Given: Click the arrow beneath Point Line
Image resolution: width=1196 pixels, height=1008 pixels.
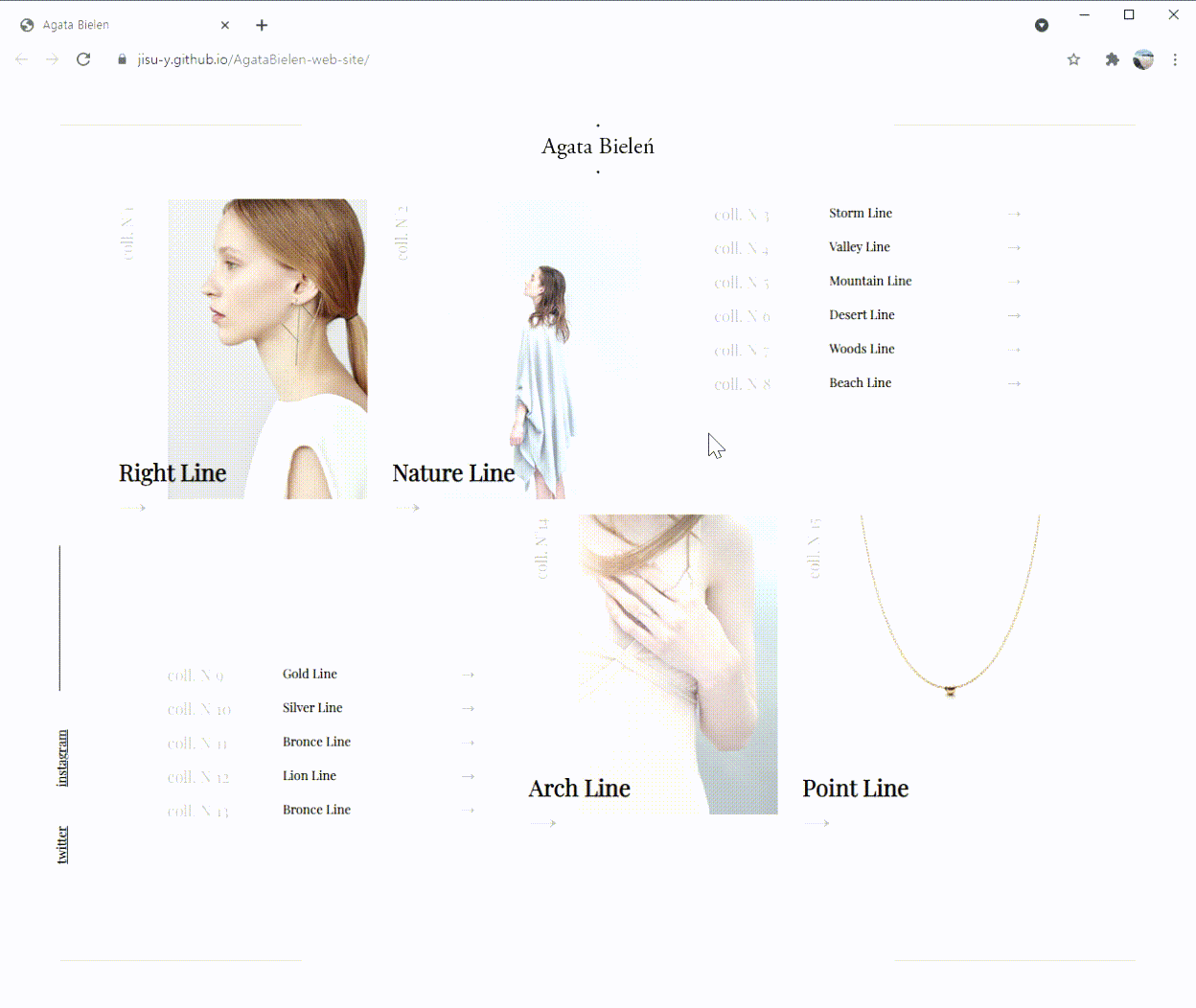Looking at the screenshot, I should pyautogui.click(x=816, y=823).
